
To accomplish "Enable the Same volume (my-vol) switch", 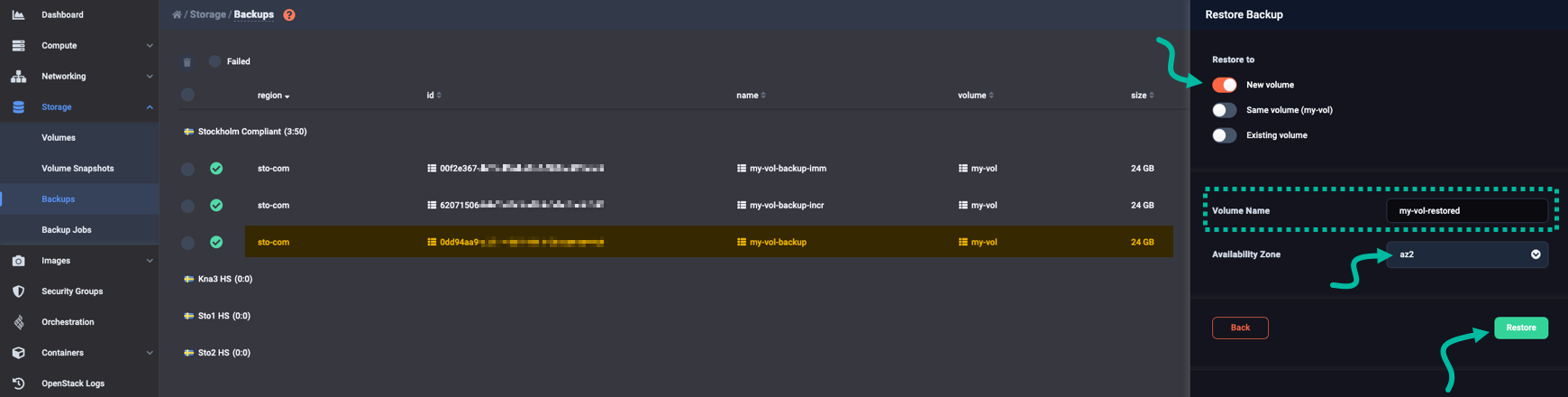I will [x=1224, y=110].
